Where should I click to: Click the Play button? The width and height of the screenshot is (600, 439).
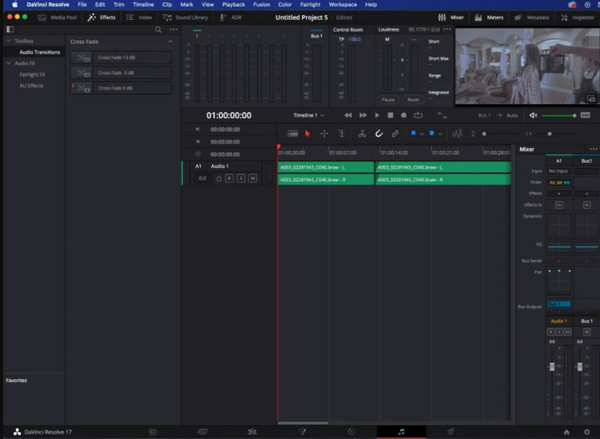(377, 115)
